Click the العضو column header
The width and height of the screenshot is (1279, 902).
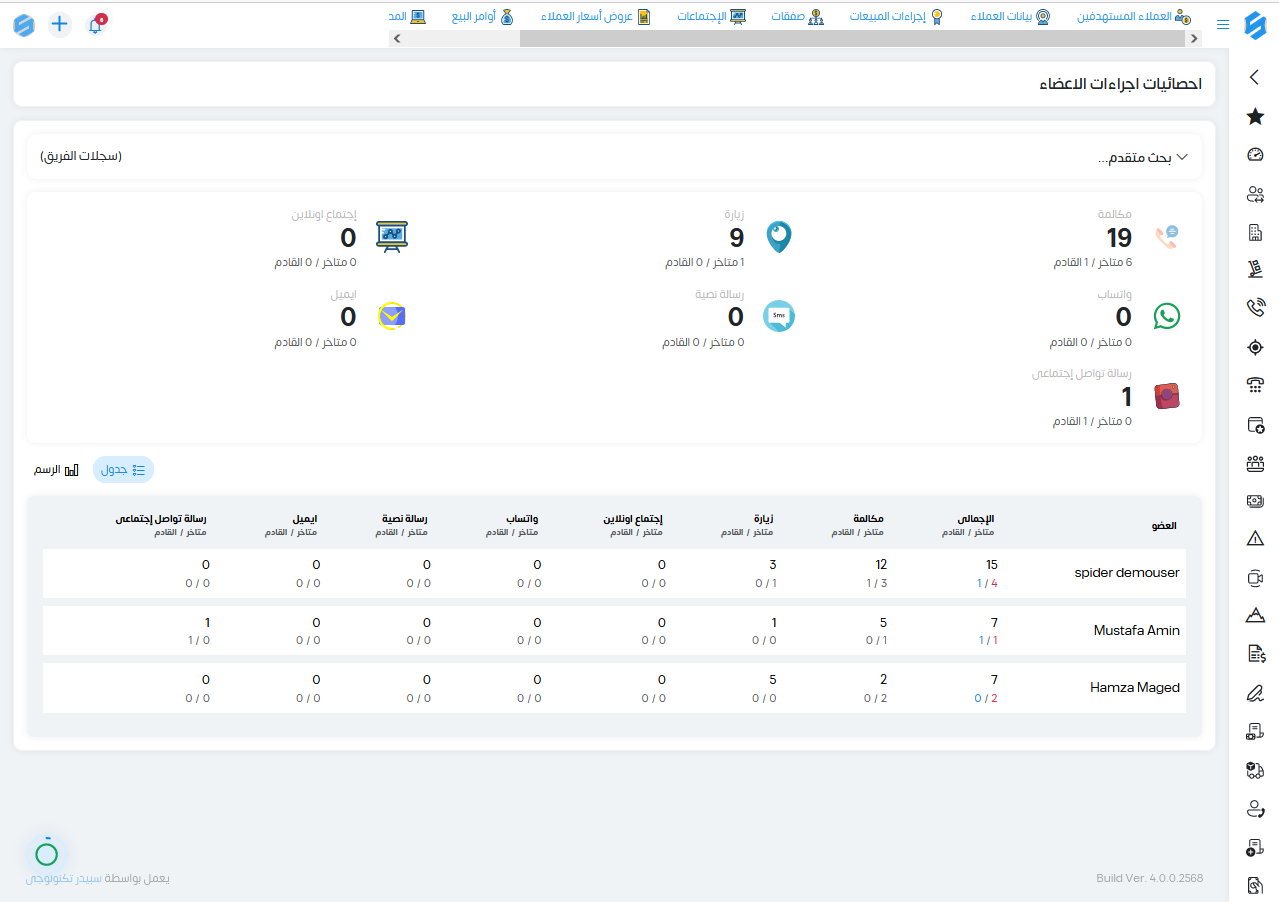[x=1164, y=526]
